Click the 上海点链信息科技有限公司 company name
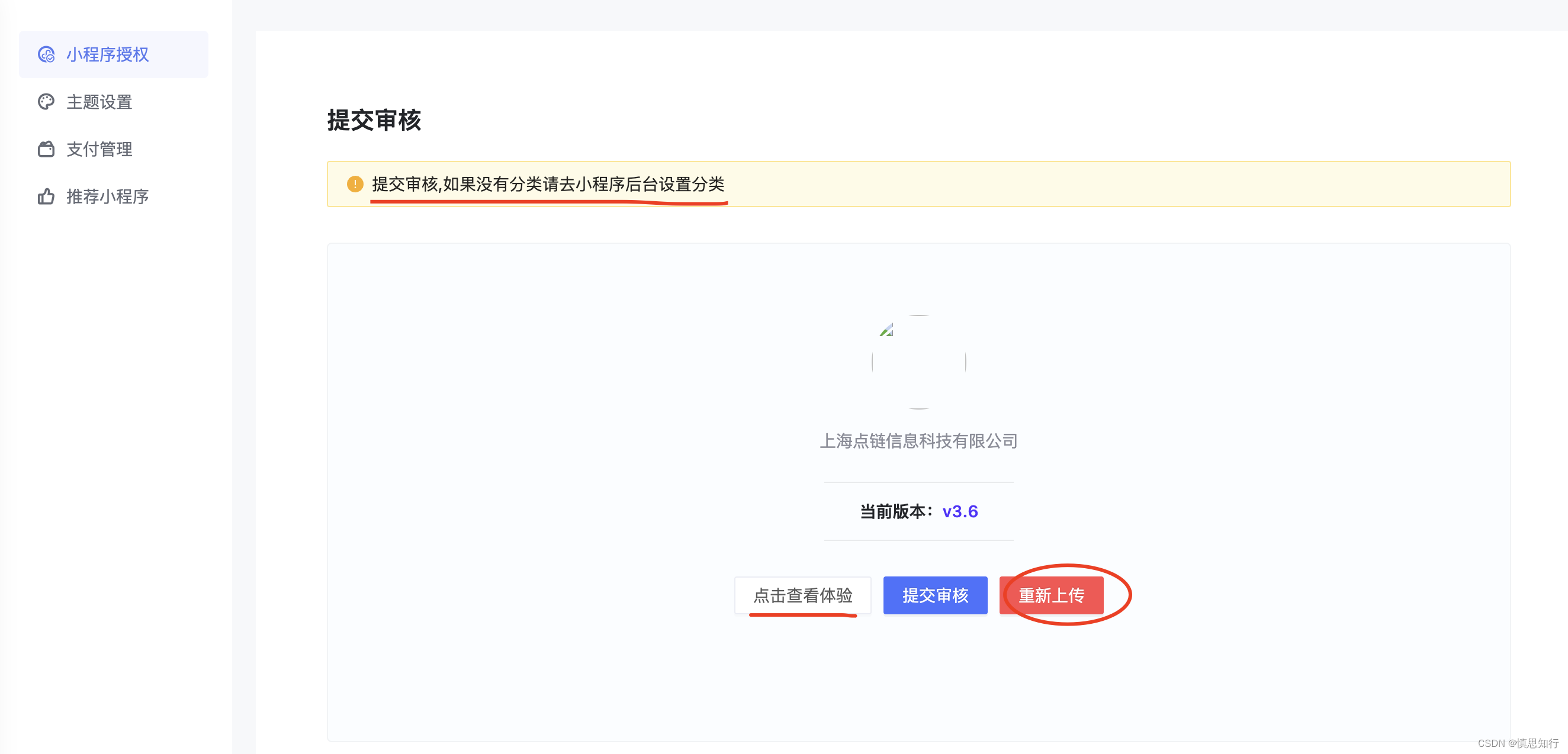The width and height of the screenshot is (1568, 754). (918, 440)
